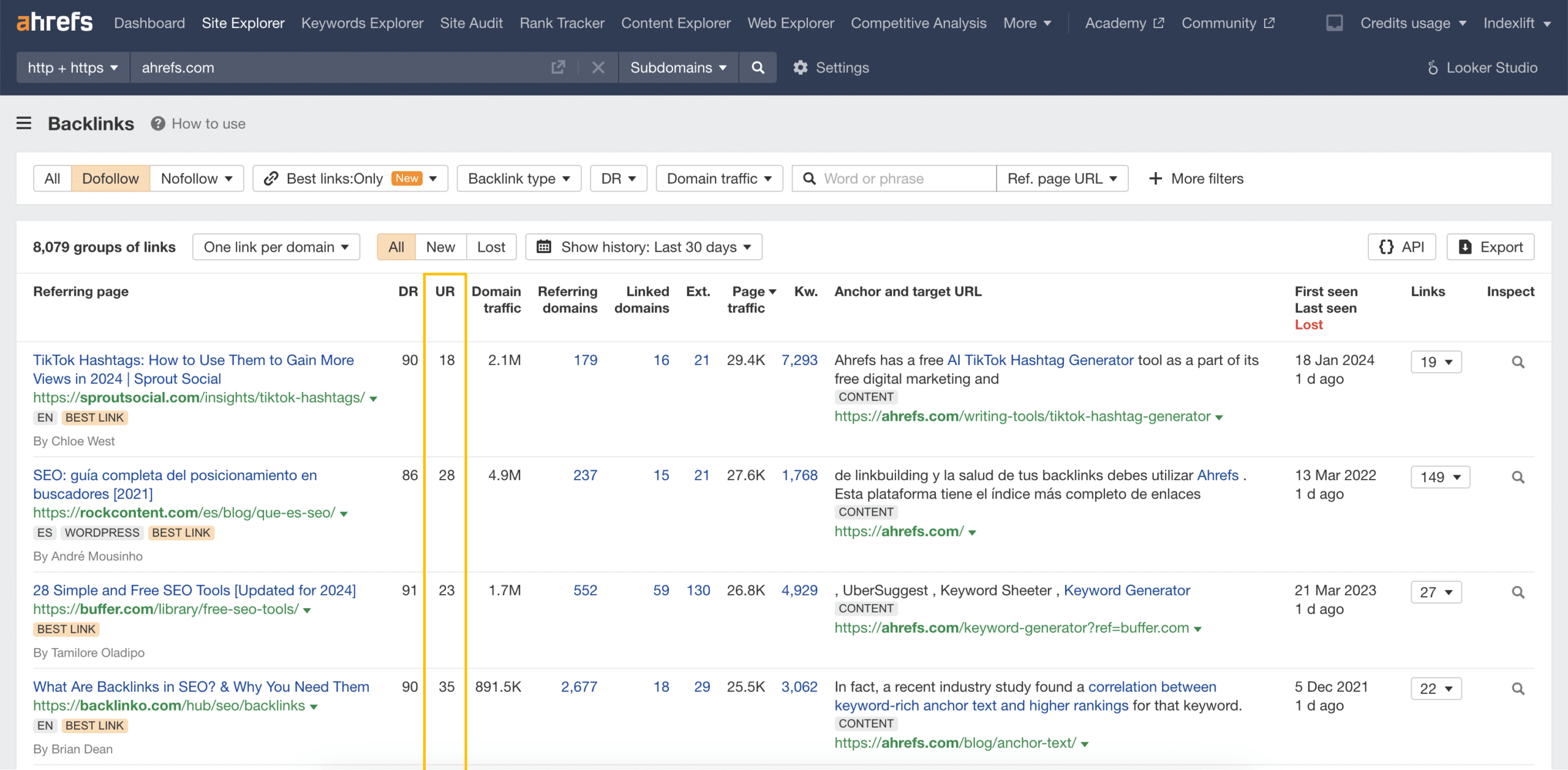Open the Community external link
Viewport: 1568px width, 770px height.
coord(1228,23)
